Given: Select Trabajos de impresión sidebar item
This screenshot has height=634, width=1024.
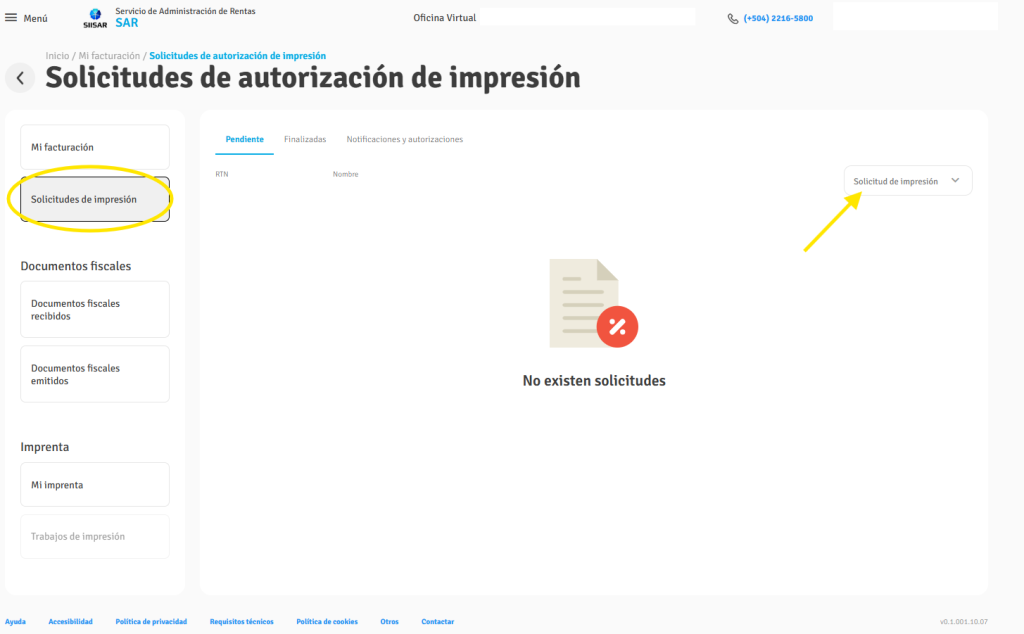Looking at the screenshot, I should click(95, 536).
